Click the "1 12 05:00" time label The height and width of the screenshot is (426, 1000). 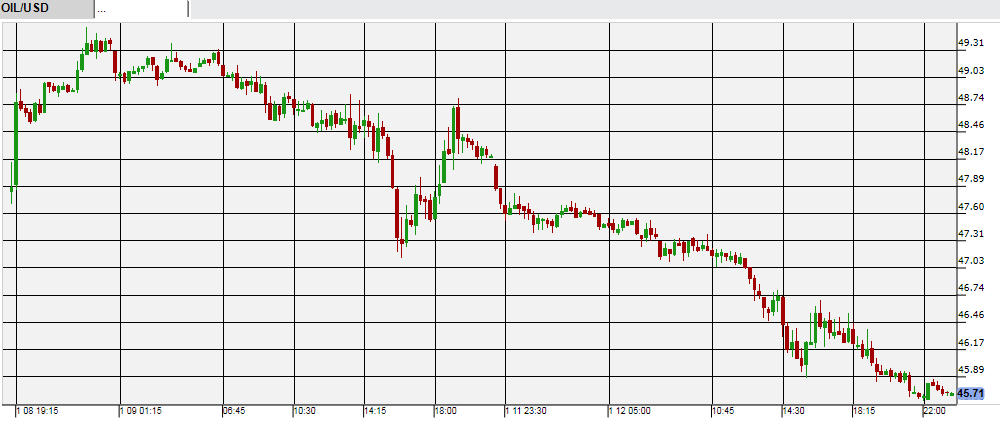634,411
